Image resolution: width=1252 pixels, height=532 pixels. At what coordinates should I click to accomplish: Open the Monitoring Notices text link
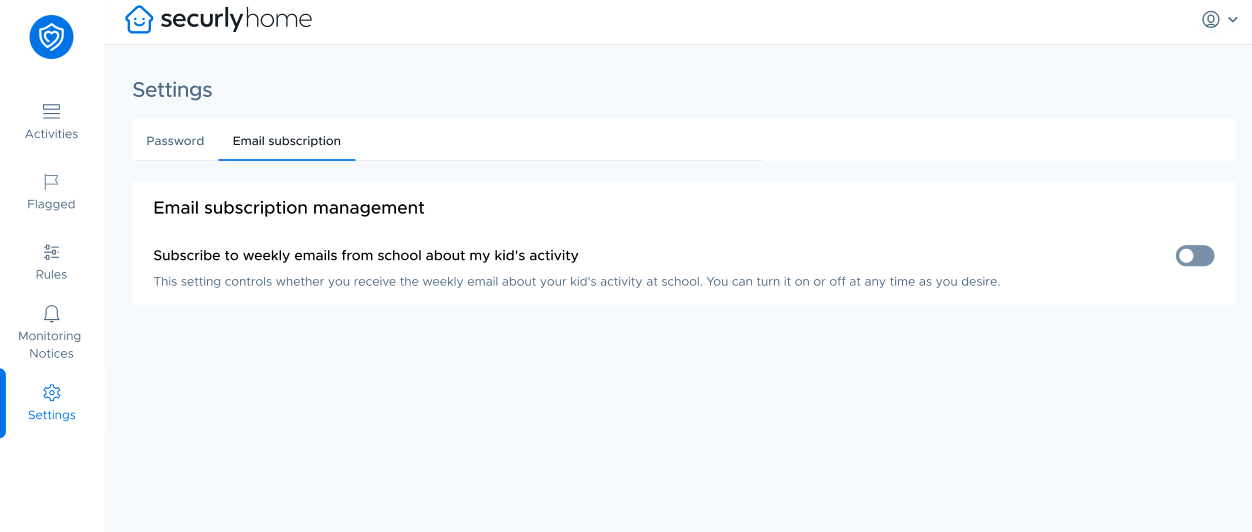(51, 345)
